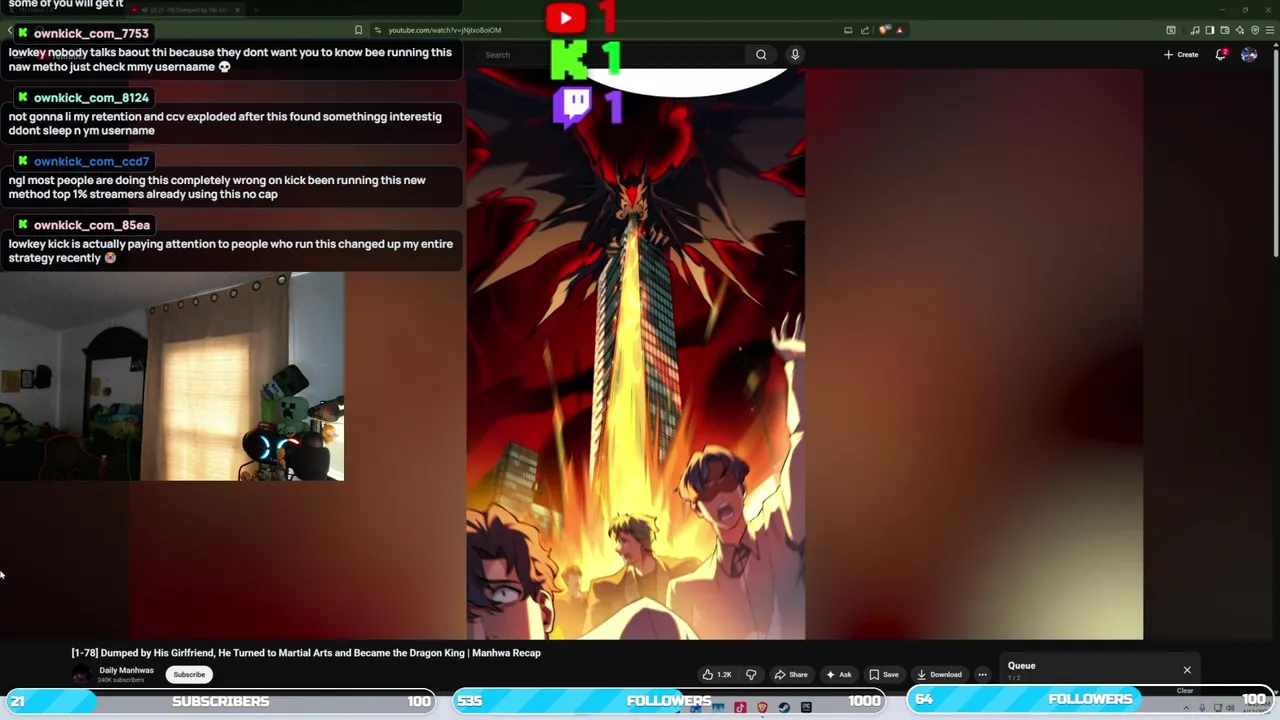Click the Create button on YouTube
1280x720 pixels.
pyautogui.click(x=1181, y=55)
